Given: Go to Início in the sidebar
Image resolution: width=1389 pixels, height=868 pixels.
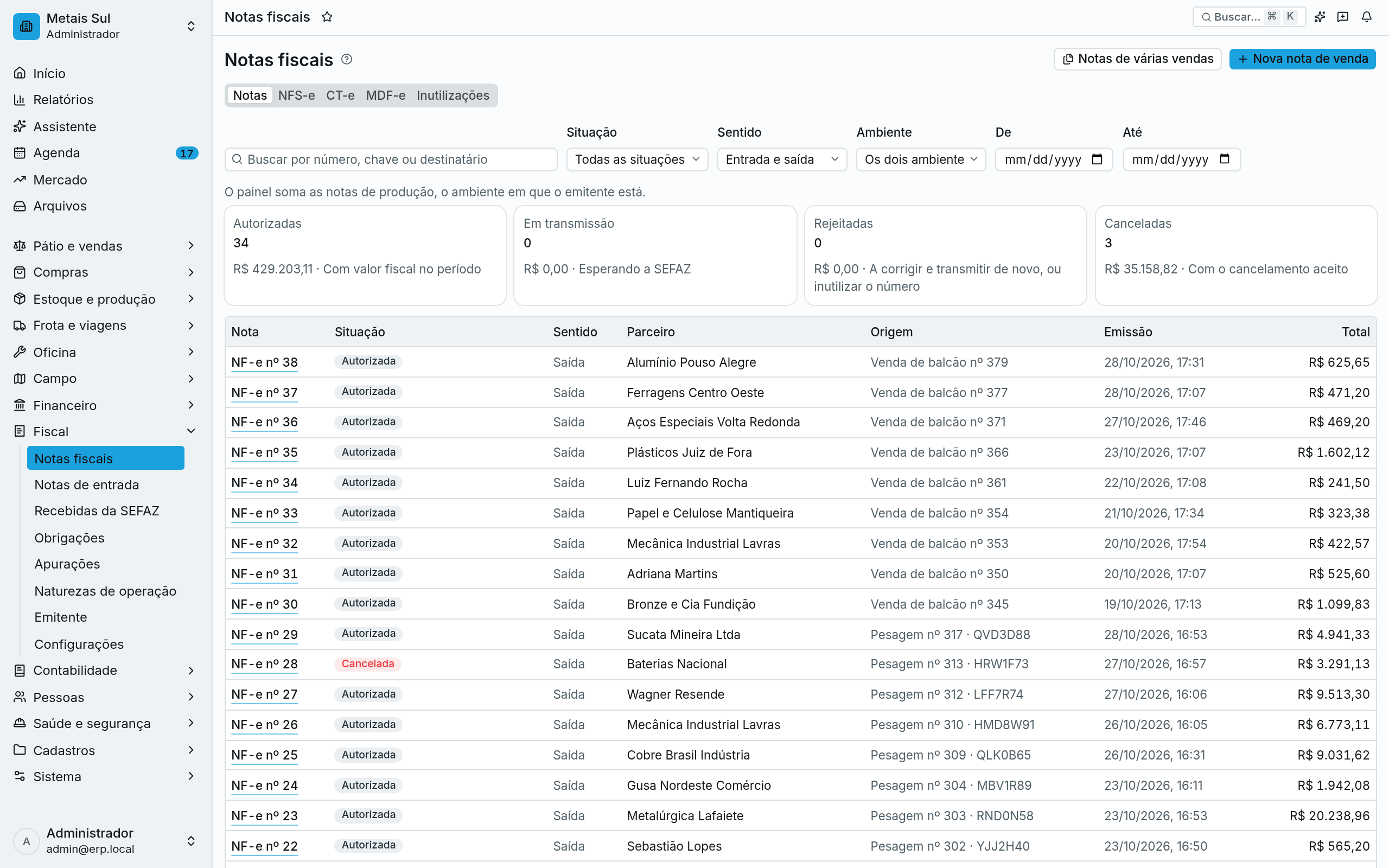Looking at the screenshot, I should [x=106, y=73].
